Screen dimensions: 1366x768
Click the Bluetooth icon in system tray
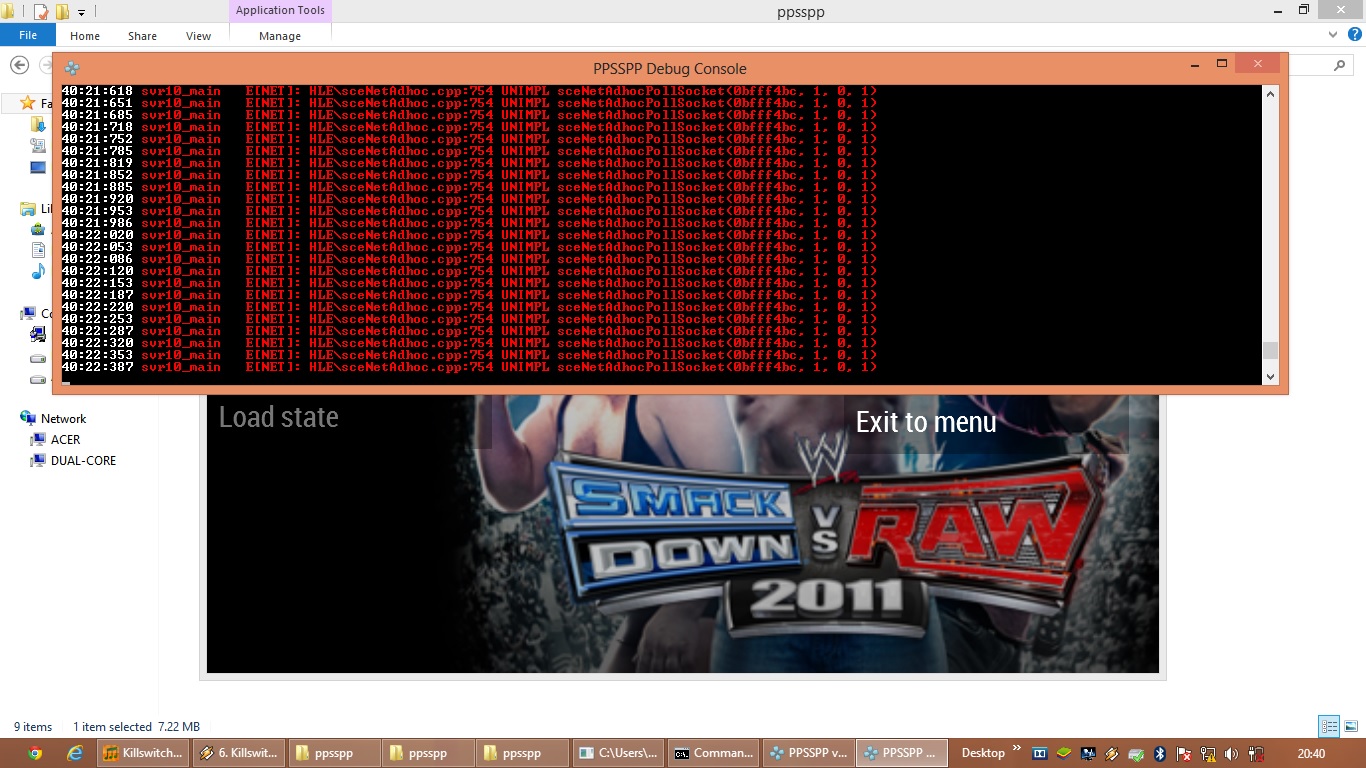click(1160, 753)
